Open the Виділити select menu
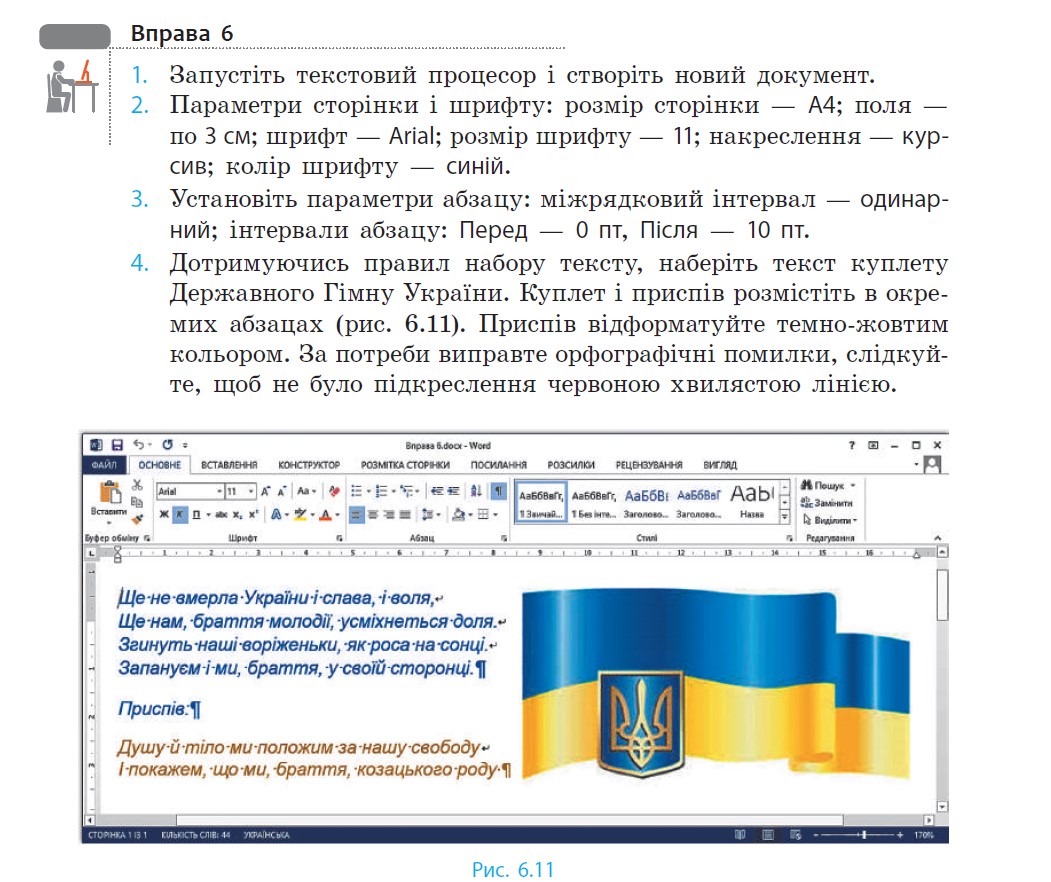The image size is (1051, 882). point(830,520)
